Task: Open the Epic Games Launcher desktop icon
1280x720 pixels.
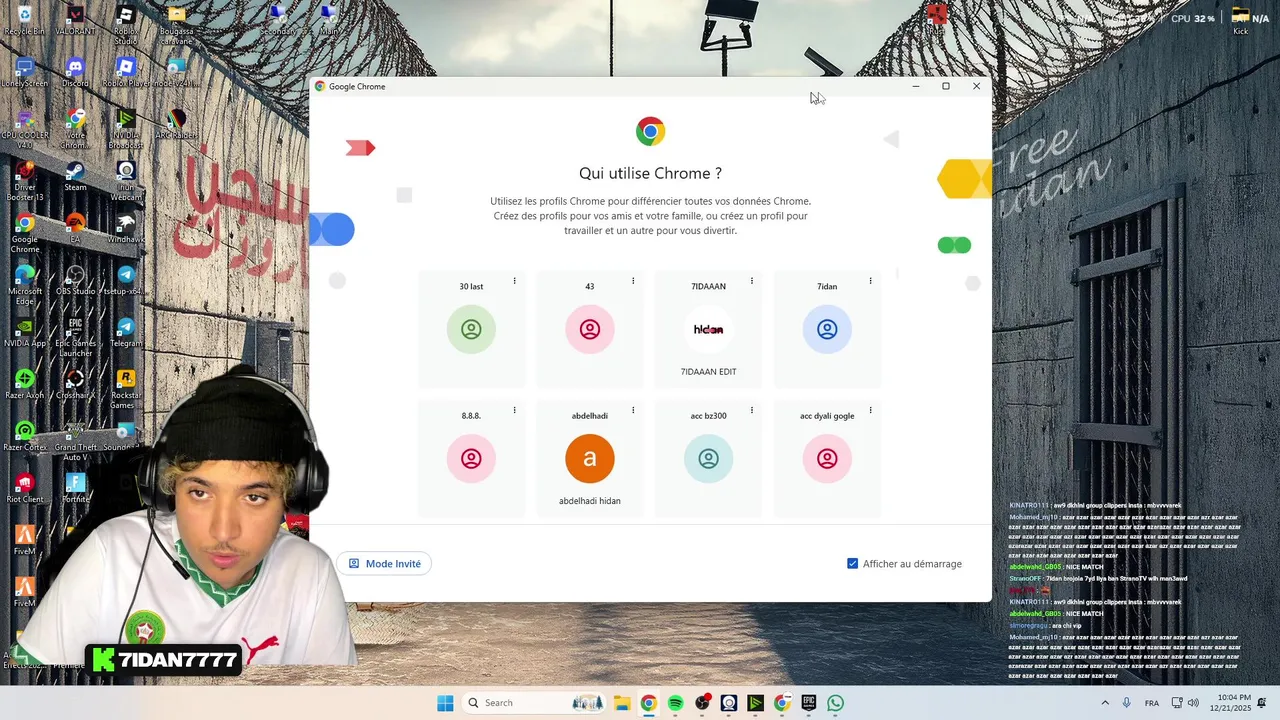Action: 75,336
